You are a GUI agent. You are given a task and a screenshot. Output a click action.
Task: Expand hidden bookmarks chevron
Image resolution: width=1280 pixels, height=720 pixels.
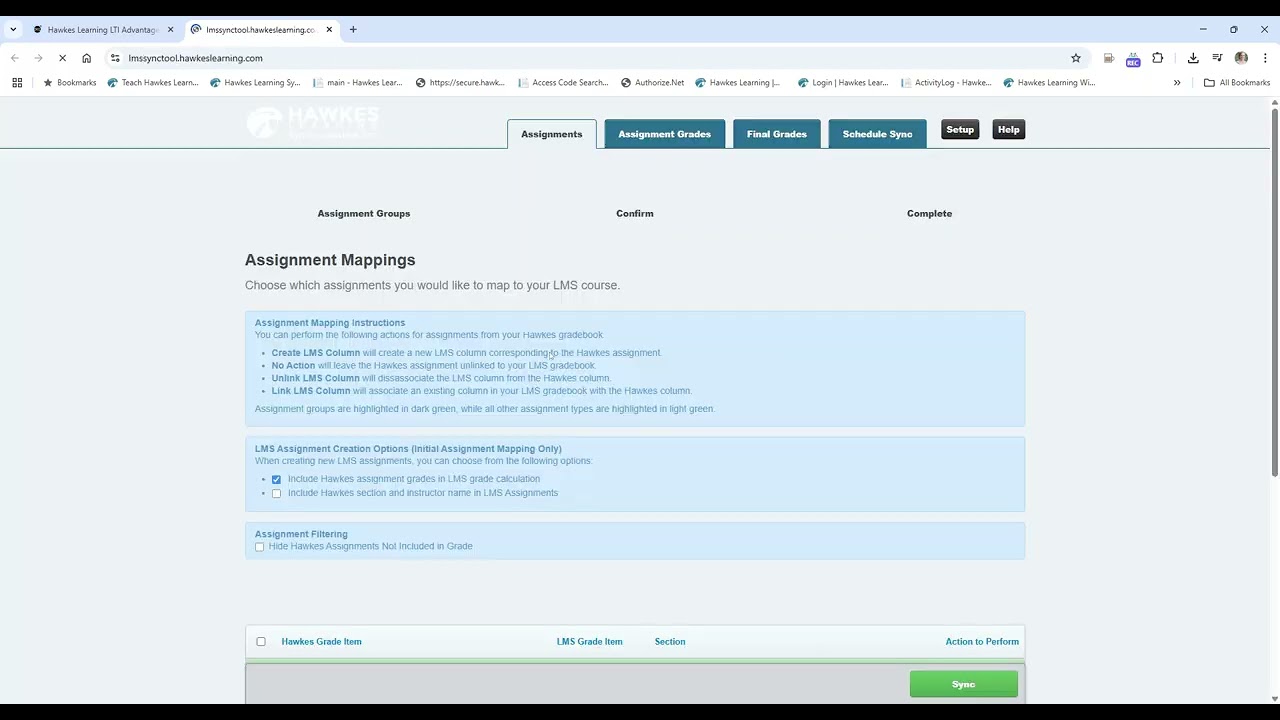[1177, 83]
